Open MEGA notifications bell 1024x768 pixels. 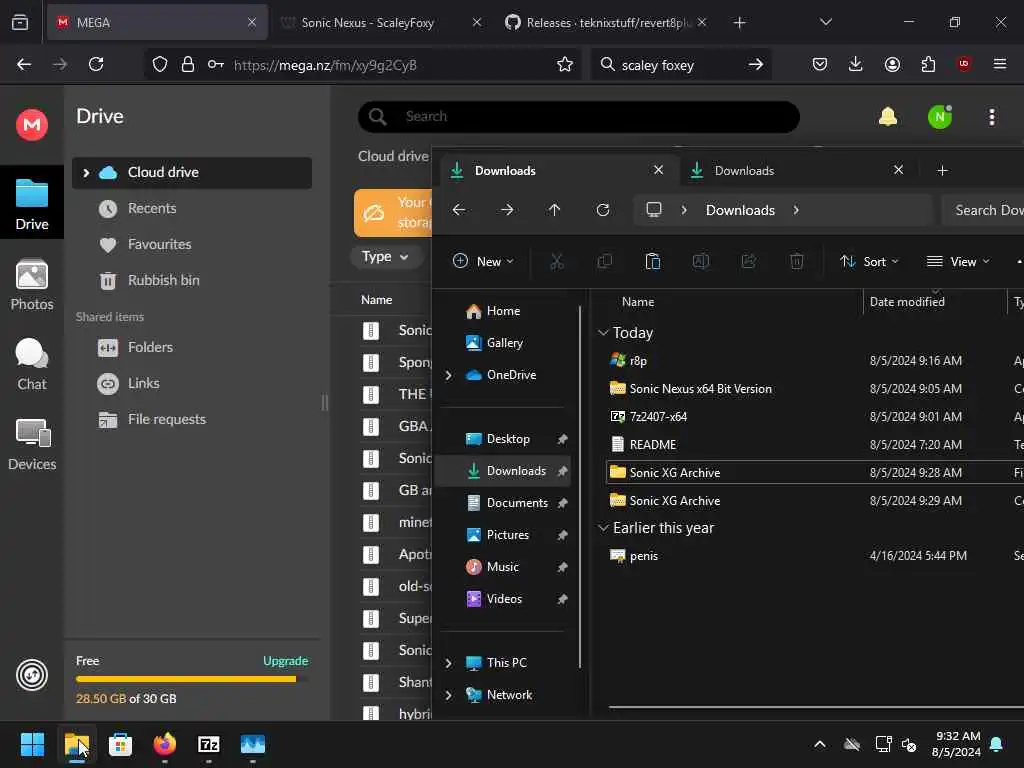click(x=888, y=117)
